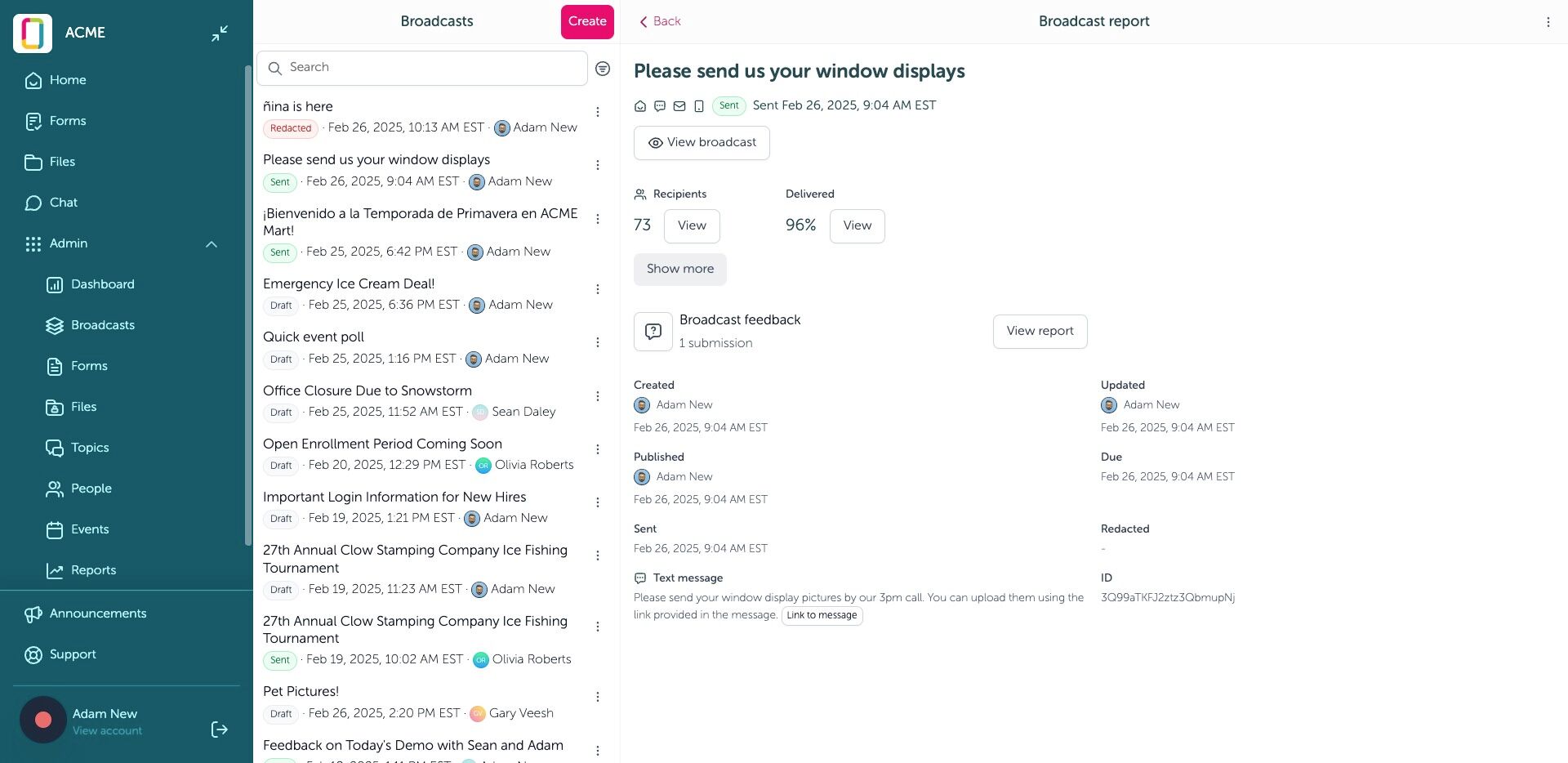The width and height of the screenshot is (1568, 763).
Task: Expand details with Show more
Action: [680, 269]
